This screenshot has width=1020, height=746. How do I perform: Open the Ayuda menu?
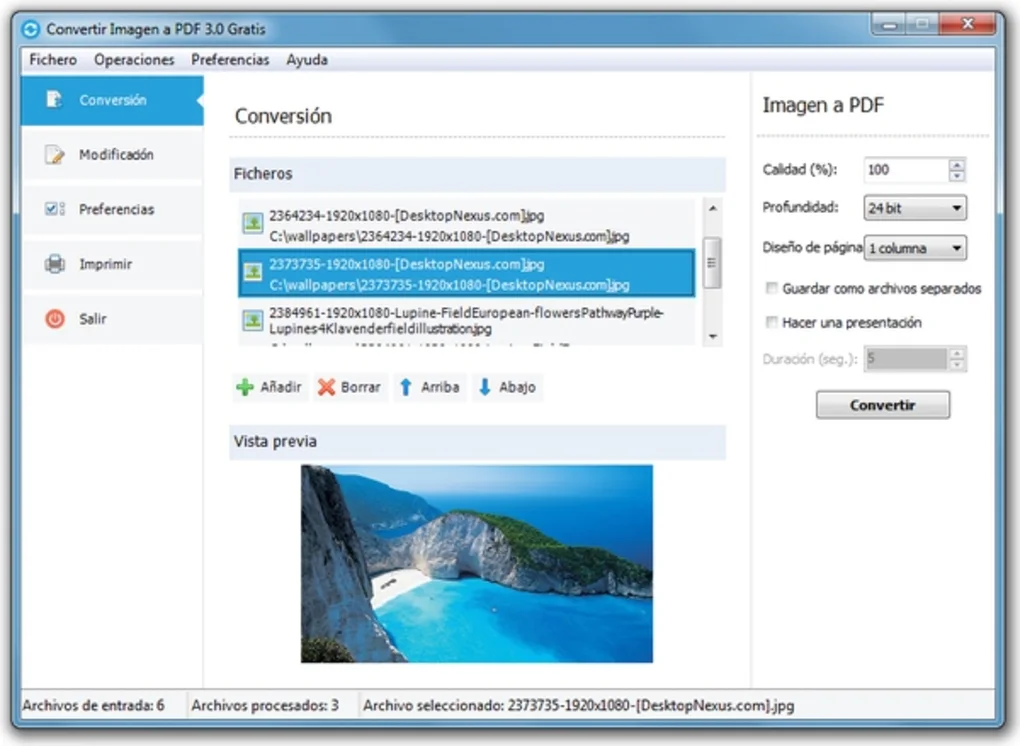click(x=306, y=60)
